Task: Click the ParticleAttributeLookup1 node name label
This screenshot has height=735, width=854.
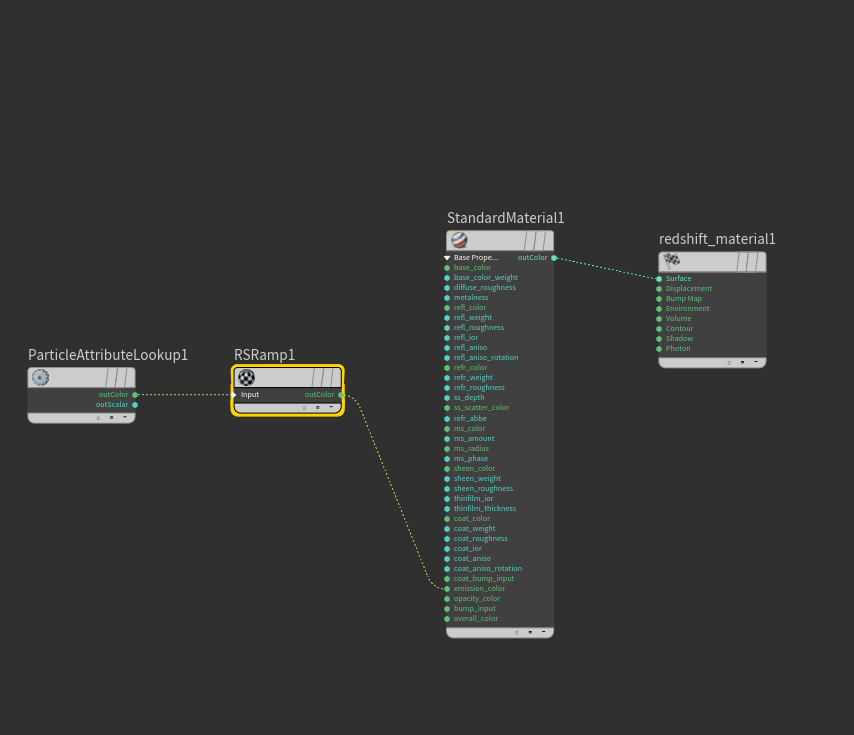Action: tap(108, 355)
